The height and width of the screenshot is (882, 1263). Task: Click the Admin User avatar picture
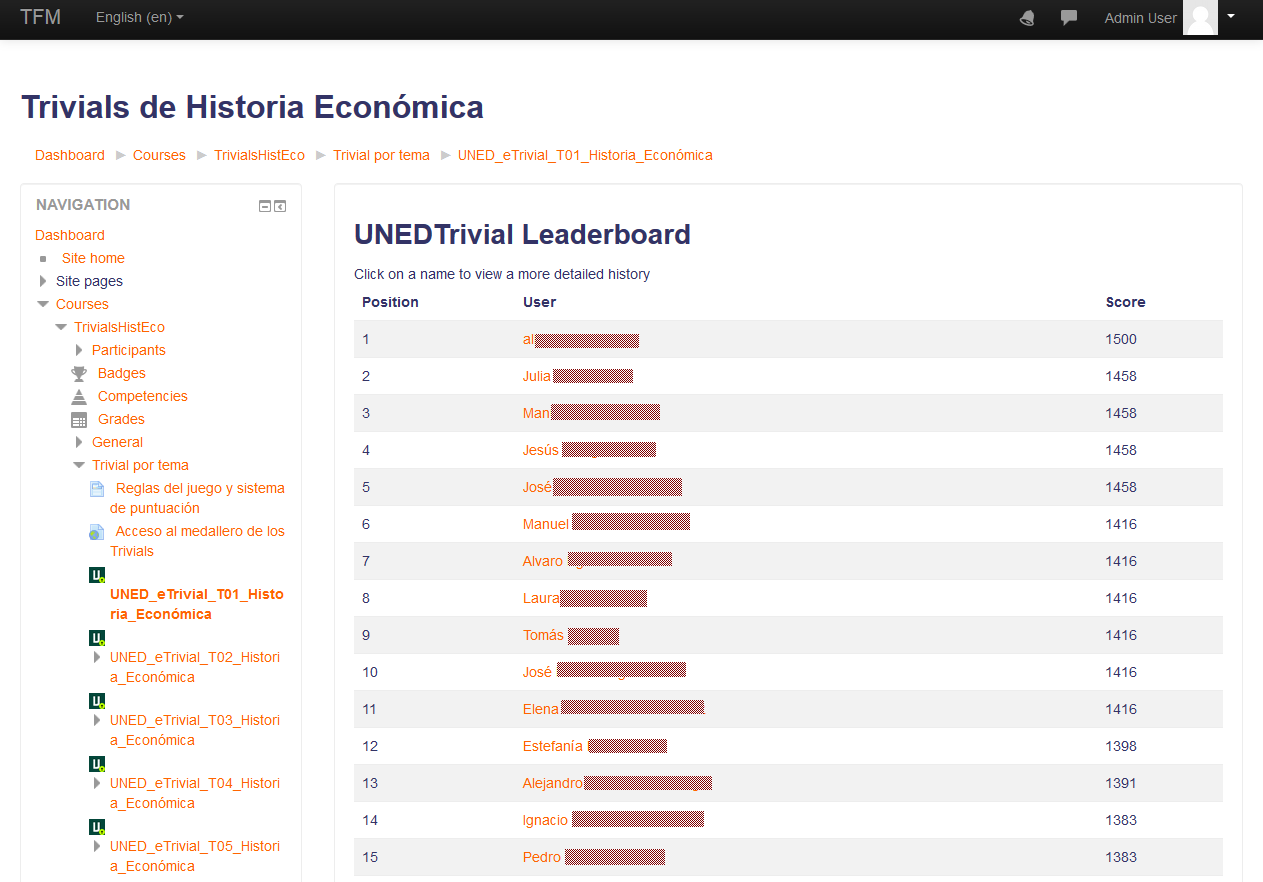coord(1200,18)
